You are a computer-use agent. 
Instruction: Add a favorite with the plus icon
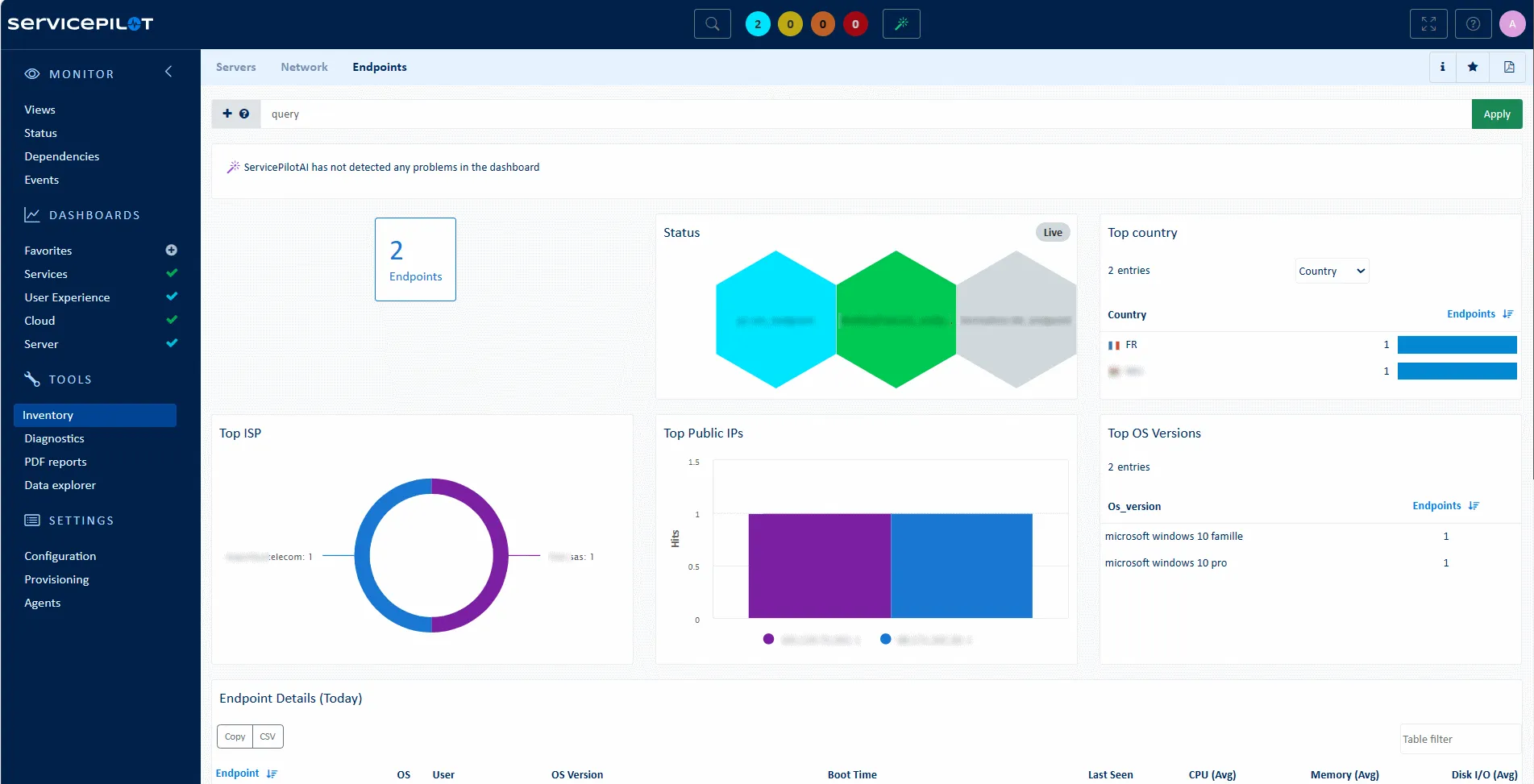click(x=171, y=251)
